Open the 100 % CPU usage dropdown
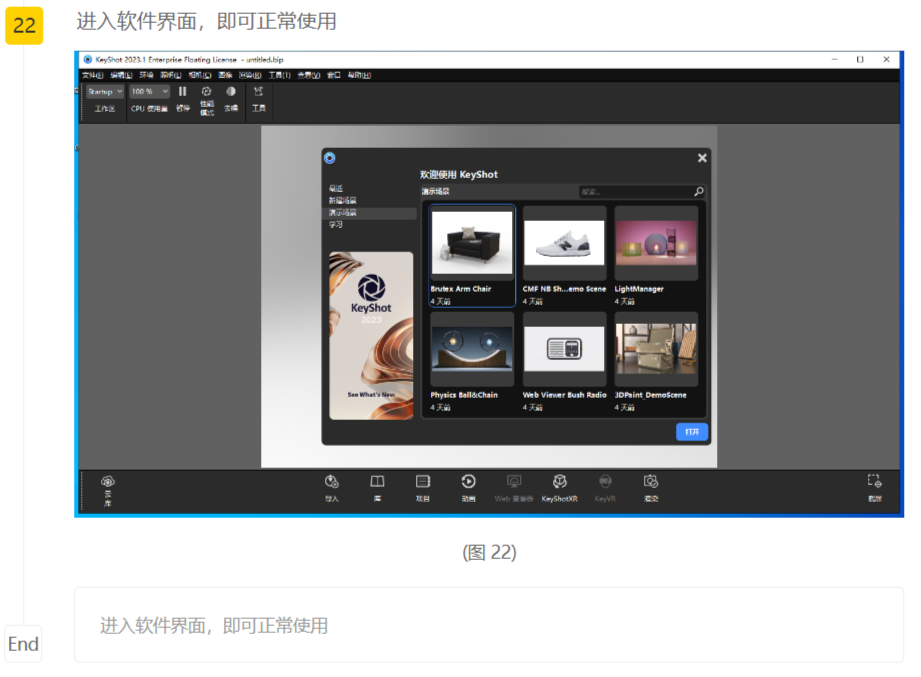 point(149,92)
